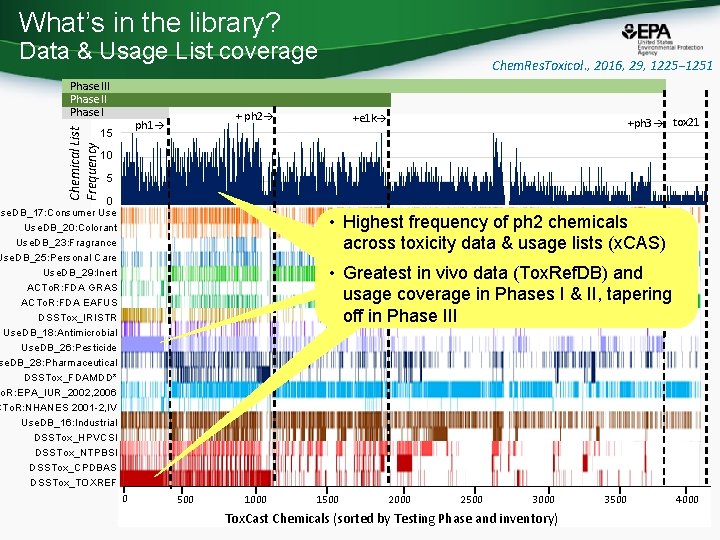Select the Phase II bar
Screen dimensions: 720x540
point(226,99)
